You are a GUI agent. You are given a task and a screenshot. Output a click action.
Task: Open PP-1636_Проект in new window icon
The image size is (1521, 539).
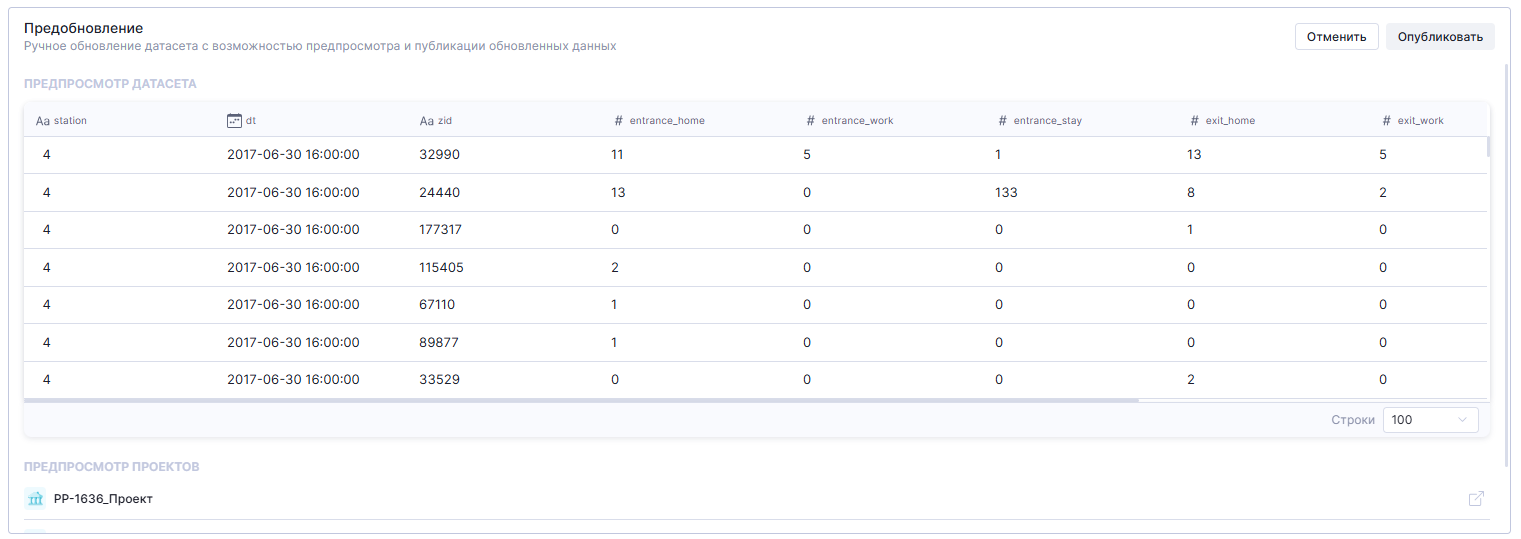pos(1476,499)
